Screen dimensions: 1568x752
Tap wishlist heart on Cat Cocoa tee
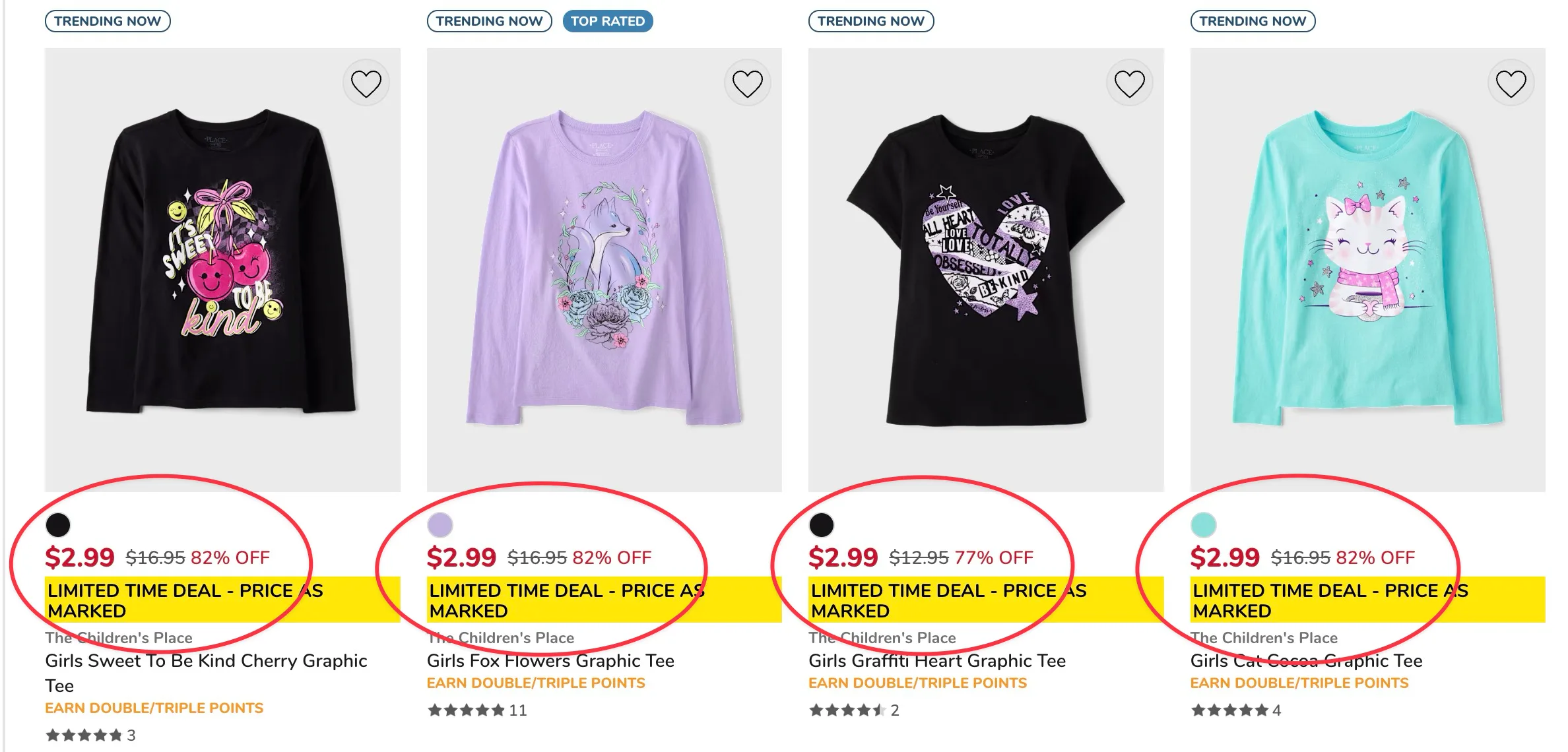pyautogui.click(x=1511, y=84)
